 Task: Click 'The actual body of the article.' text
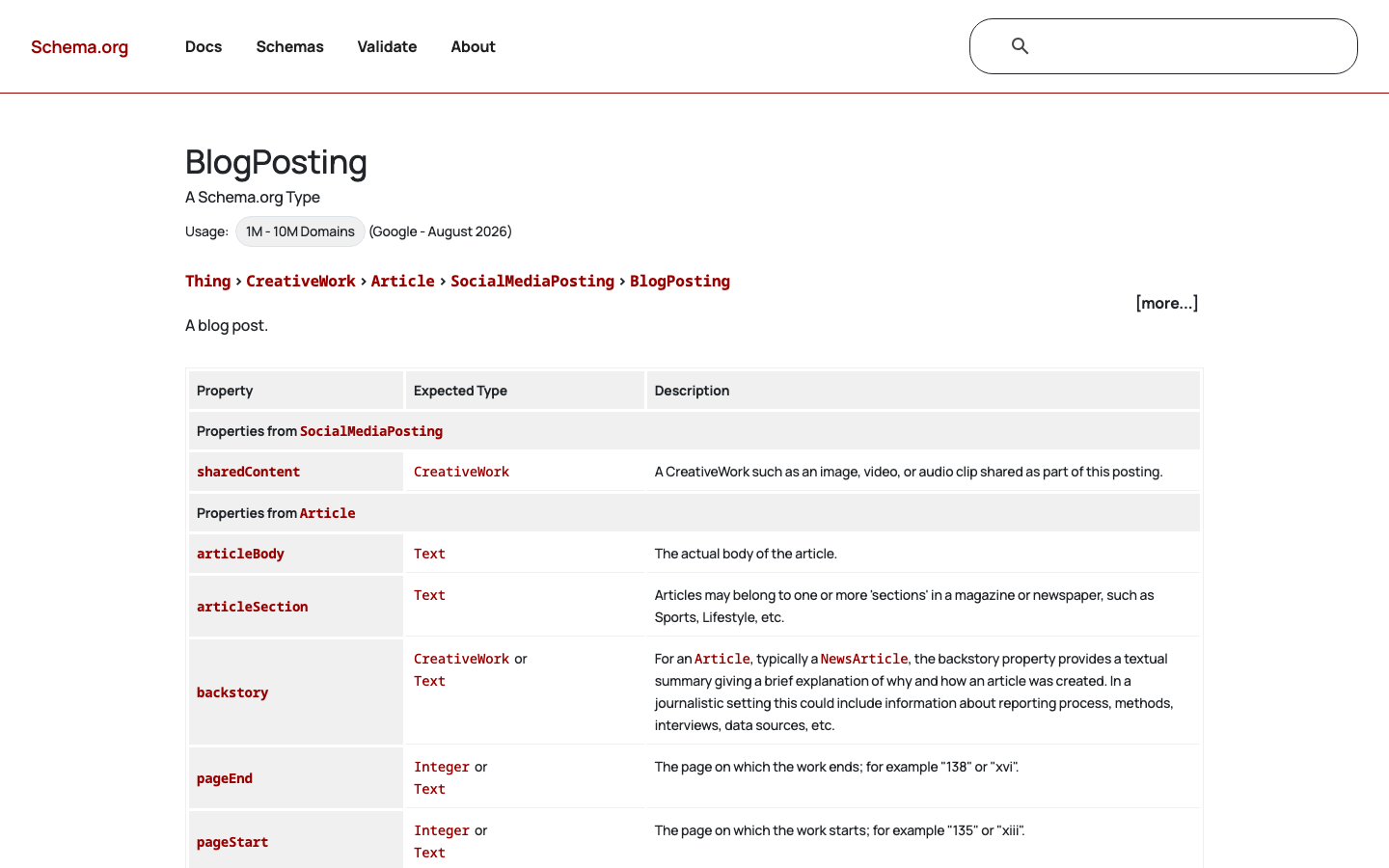746,554
